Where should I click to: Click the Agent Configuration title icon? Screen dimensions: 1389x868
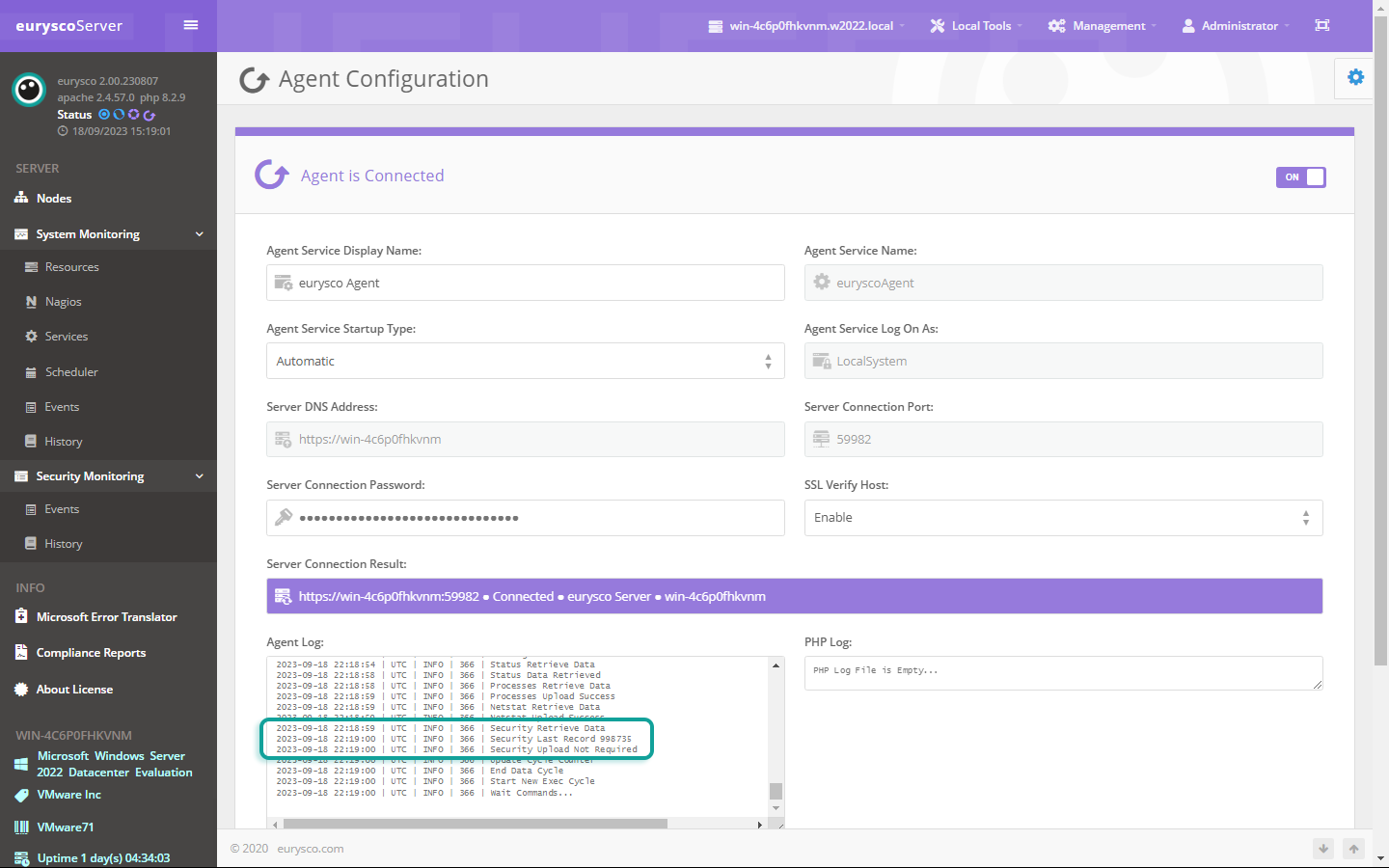click(254, 79)
